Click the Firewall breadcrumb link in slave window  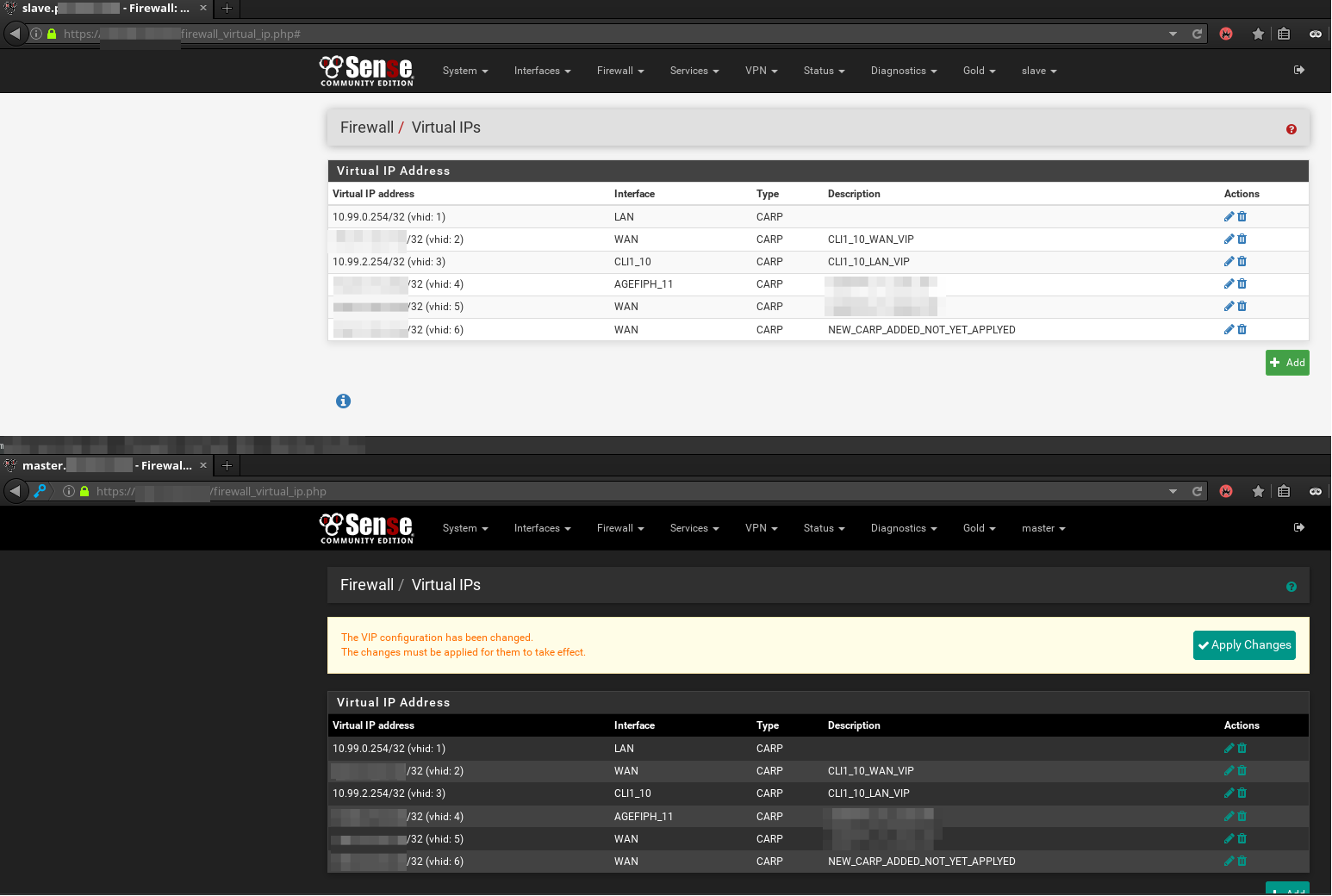coord(366,128)
